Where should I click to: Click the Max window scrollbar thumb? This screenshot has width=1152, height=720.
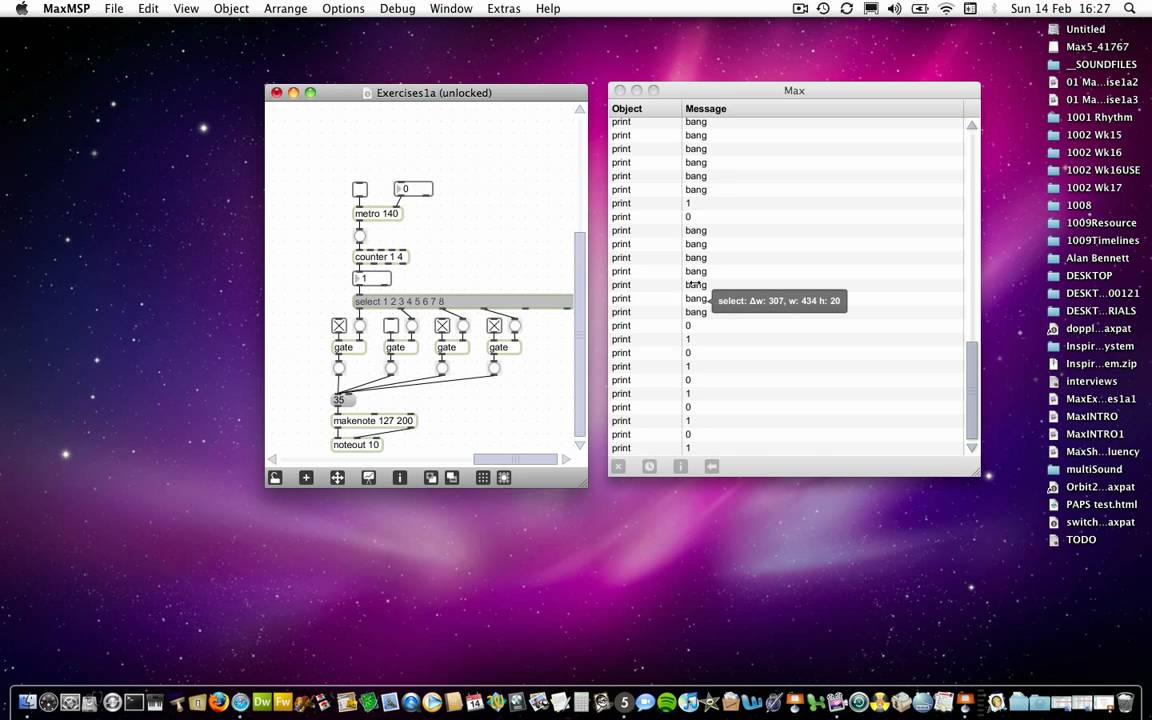coord(972,389)
